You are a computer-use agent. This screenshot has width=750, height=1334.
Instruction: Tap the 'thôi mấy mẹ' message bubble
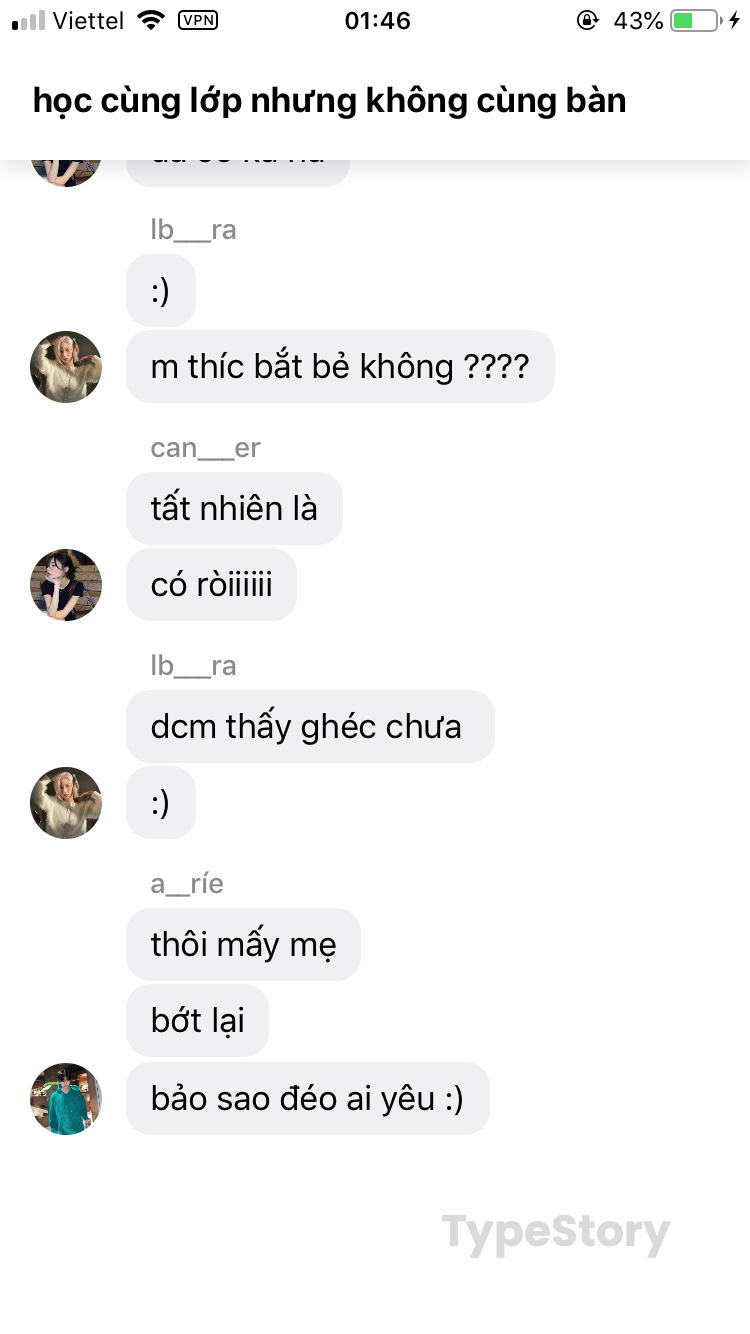243,944
